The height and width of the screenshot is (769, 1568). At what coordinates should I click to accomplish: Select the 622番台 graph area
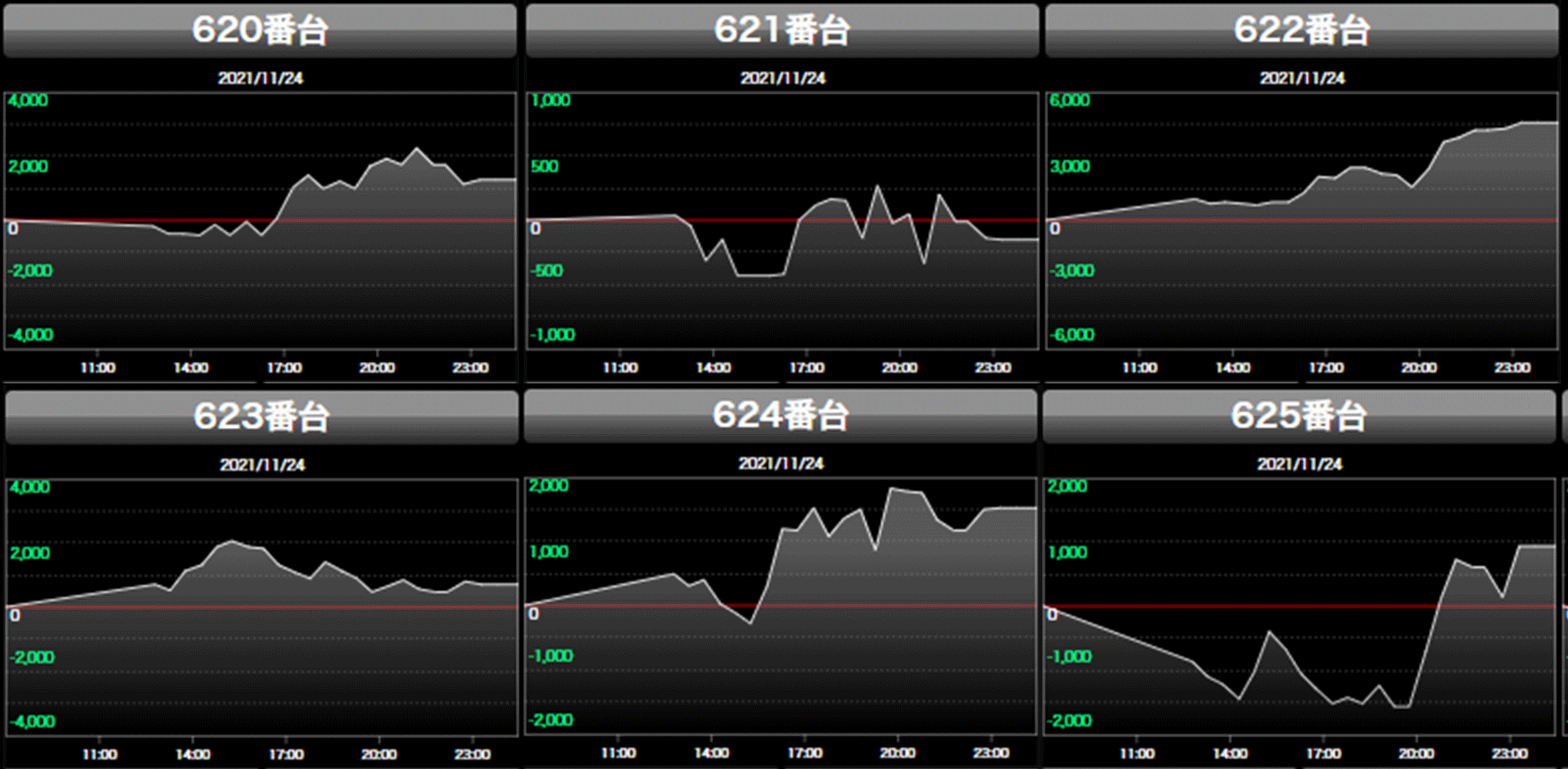[x=1302, y=221]
